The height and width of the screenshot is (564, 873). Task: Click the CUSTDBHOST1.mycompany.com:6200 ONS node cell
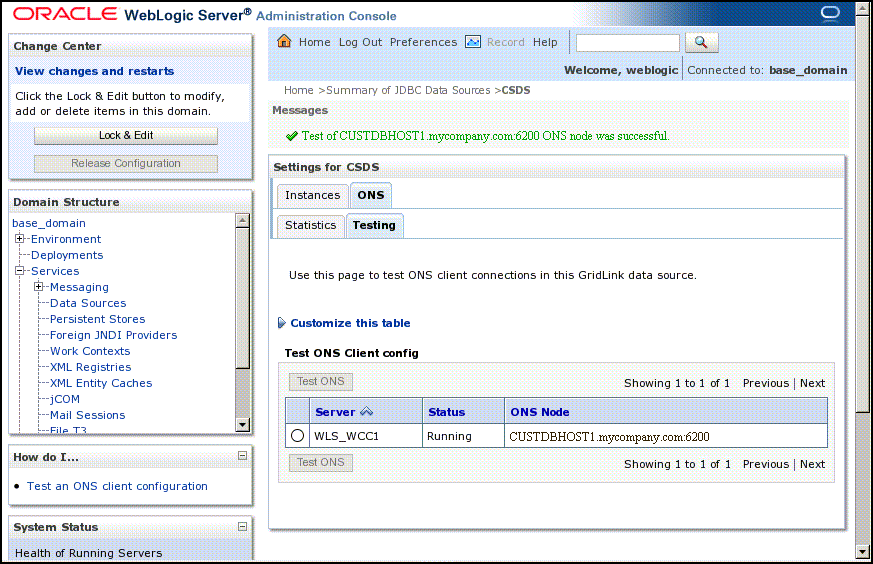[x=666, y=436]
